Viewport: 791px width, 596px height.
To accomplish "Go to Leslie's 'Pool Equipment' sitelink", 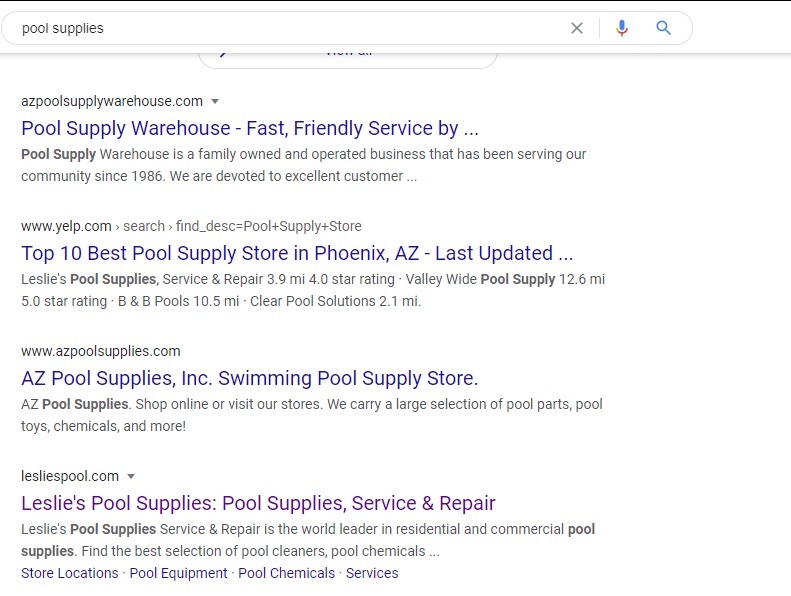I will [179, 573].
